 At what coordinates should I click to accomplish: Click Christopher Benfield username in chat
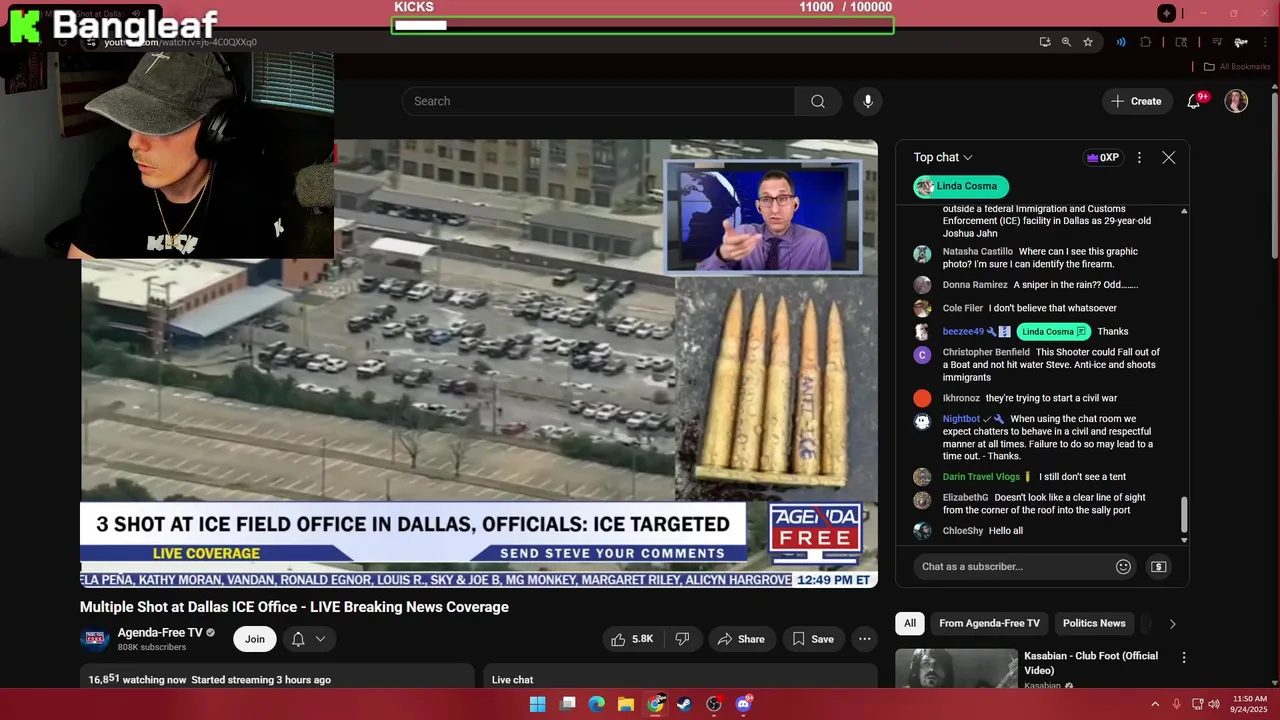986,353
